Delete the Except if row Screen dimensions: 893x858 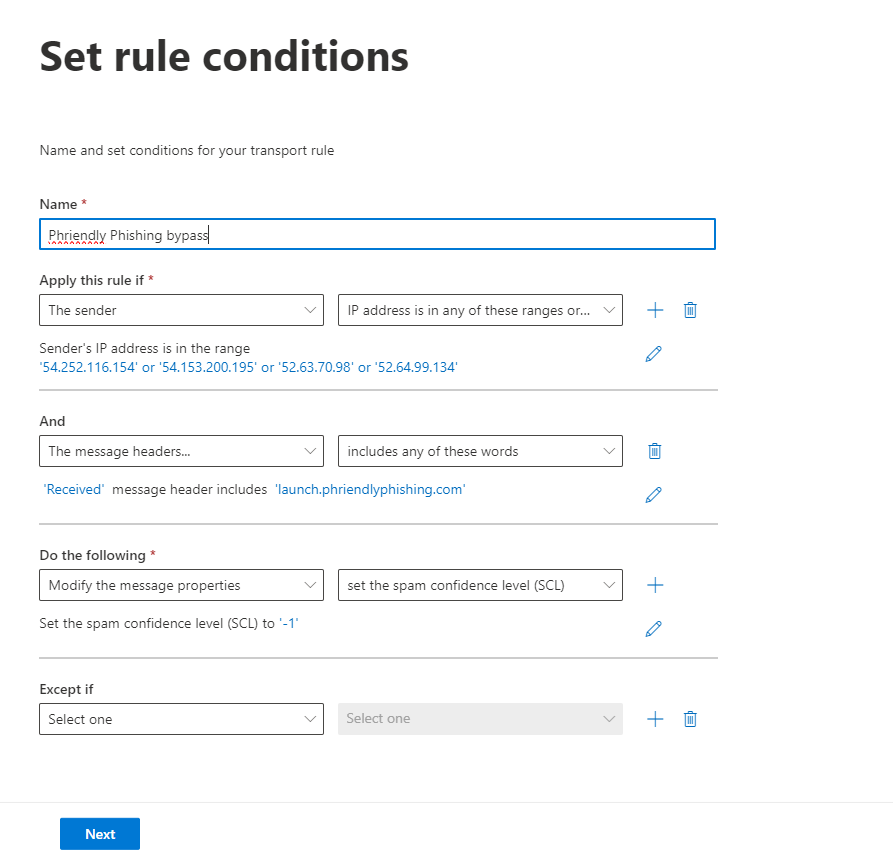pos(690,719)
